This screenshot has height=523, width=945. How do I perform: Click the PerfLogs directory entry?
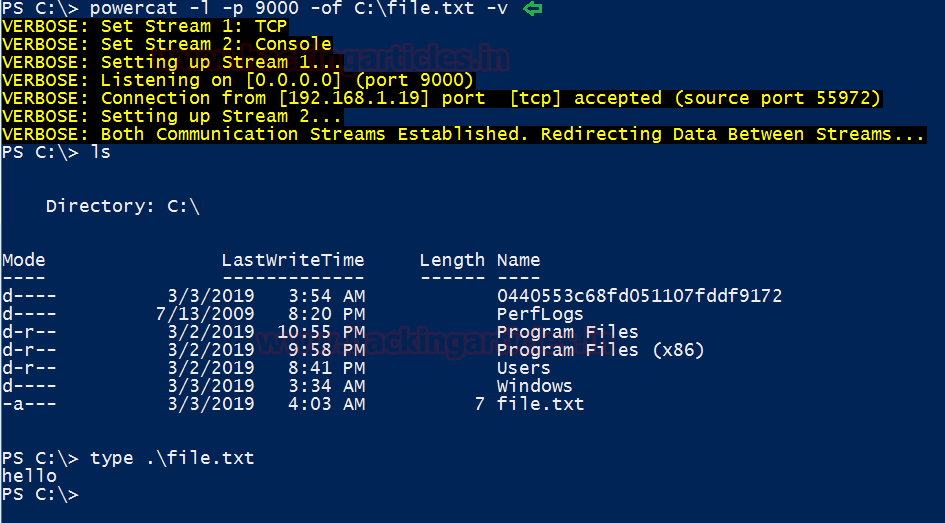coord(540,314)
